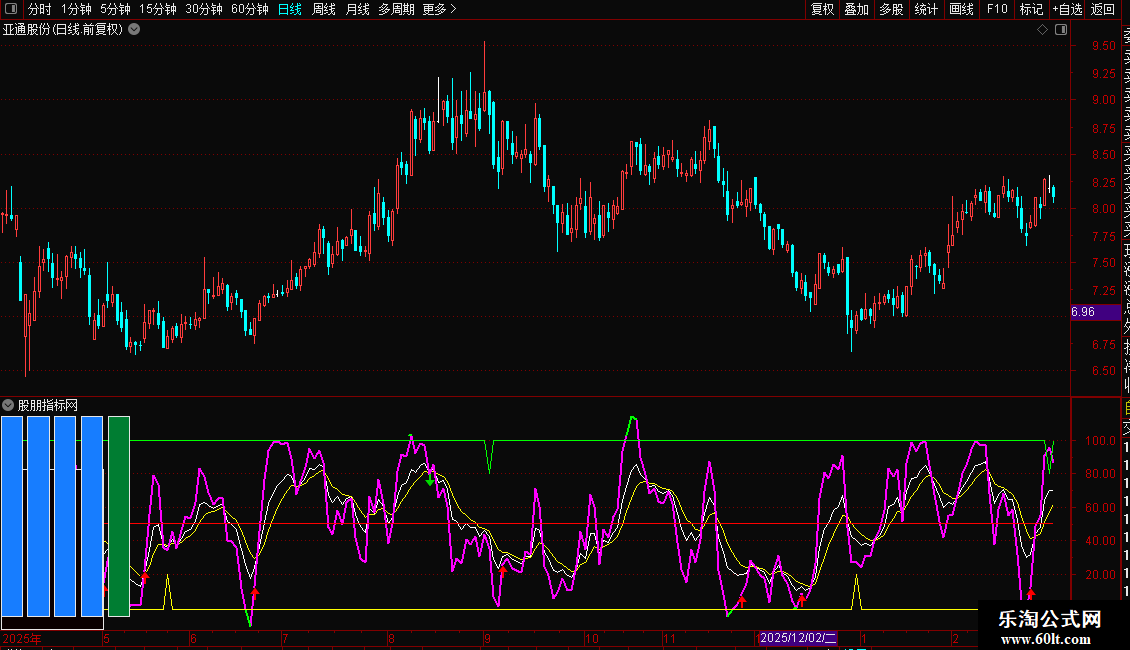Open the 多周期 multi-period view
Viewport: 1130px width, 650px height.
396,9
